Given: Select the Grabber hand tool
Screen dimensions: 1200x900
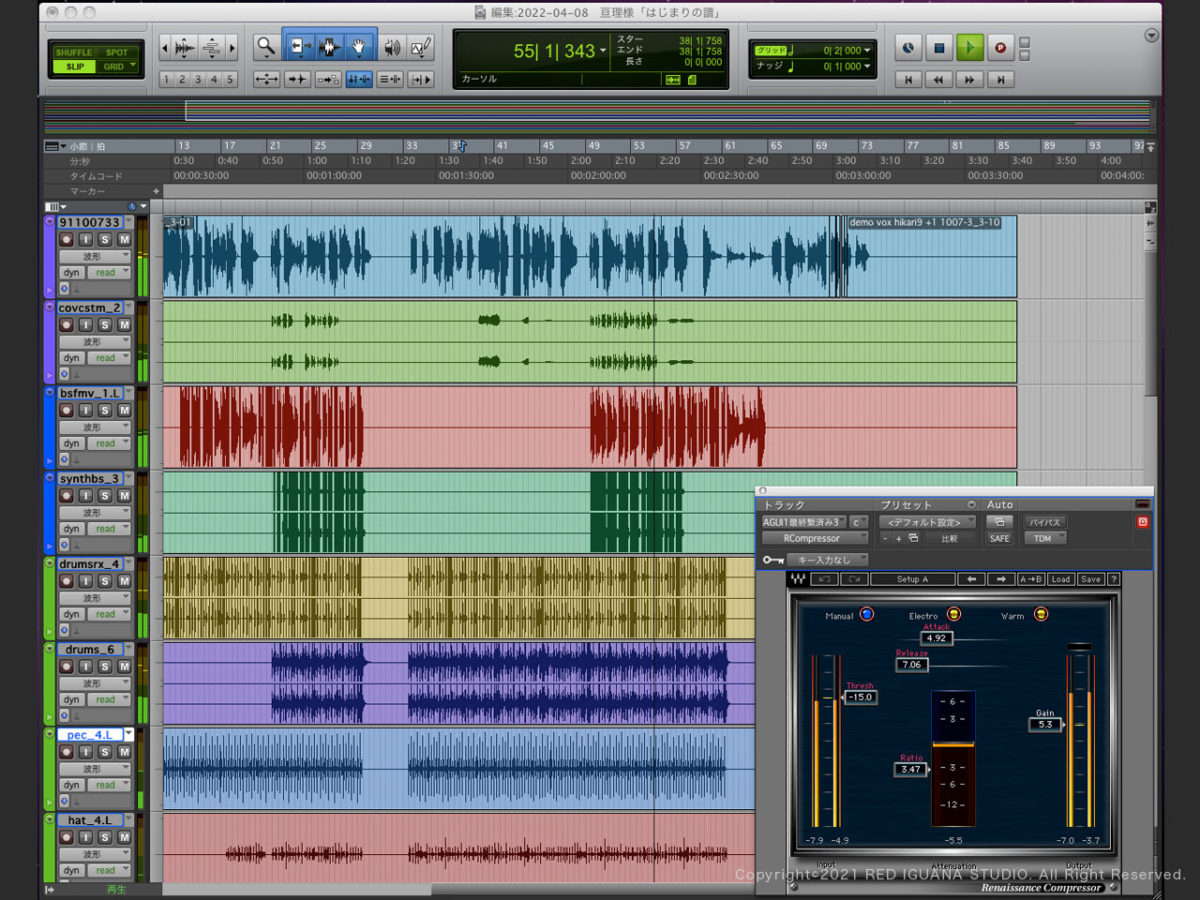Looking at the screenshot, I should click(361, 47).
